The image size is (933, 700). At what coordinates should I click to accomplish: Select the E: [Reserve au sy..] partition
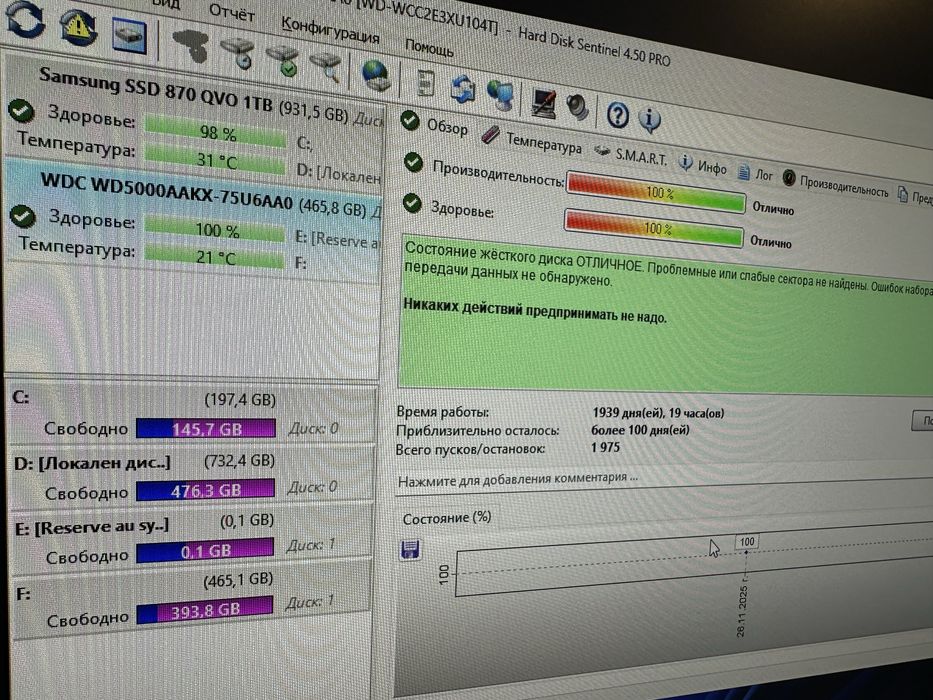click(192, 537)
